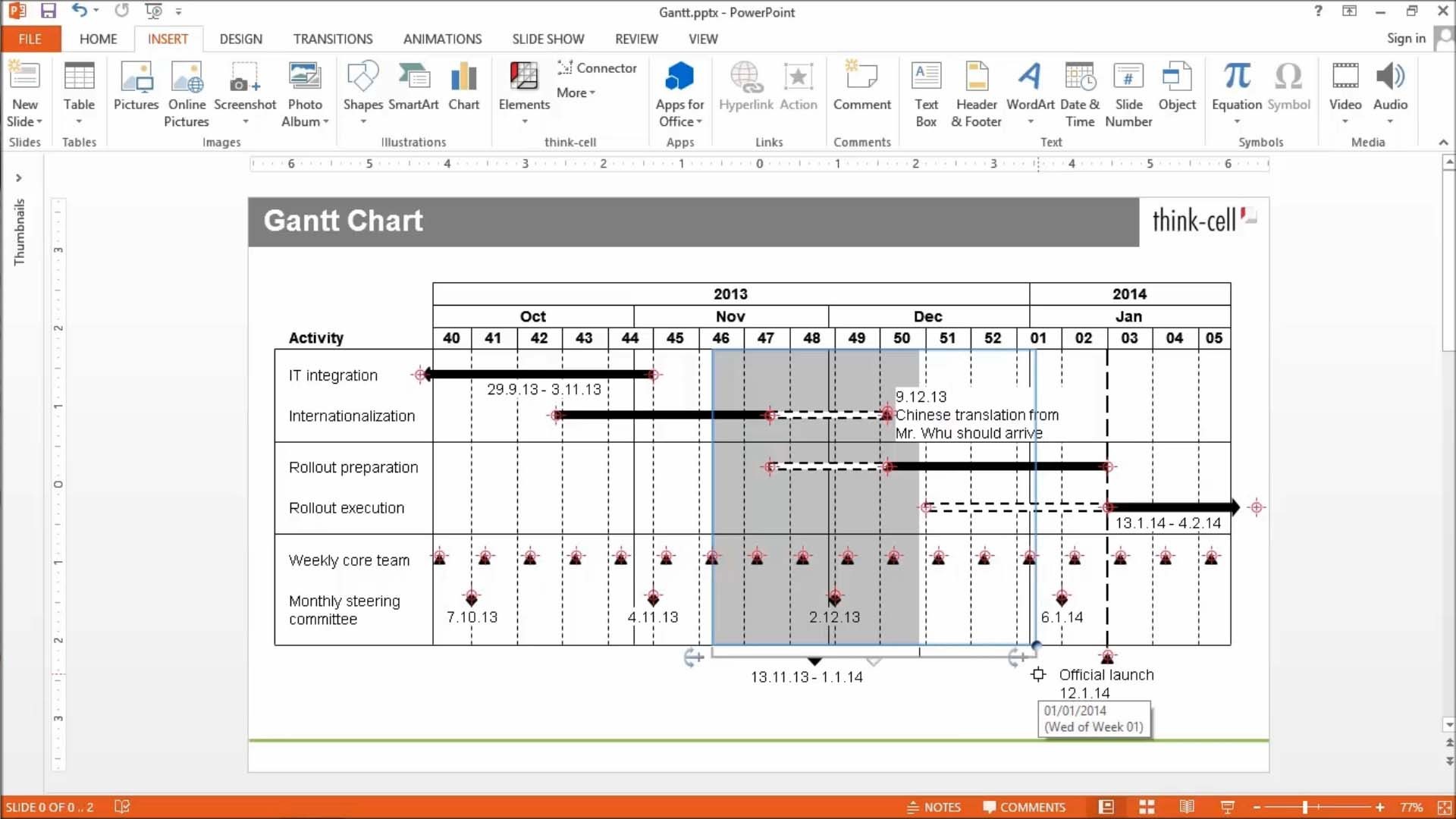
Task: Open Ribbon Display Options
Action: coord(1349,11)
